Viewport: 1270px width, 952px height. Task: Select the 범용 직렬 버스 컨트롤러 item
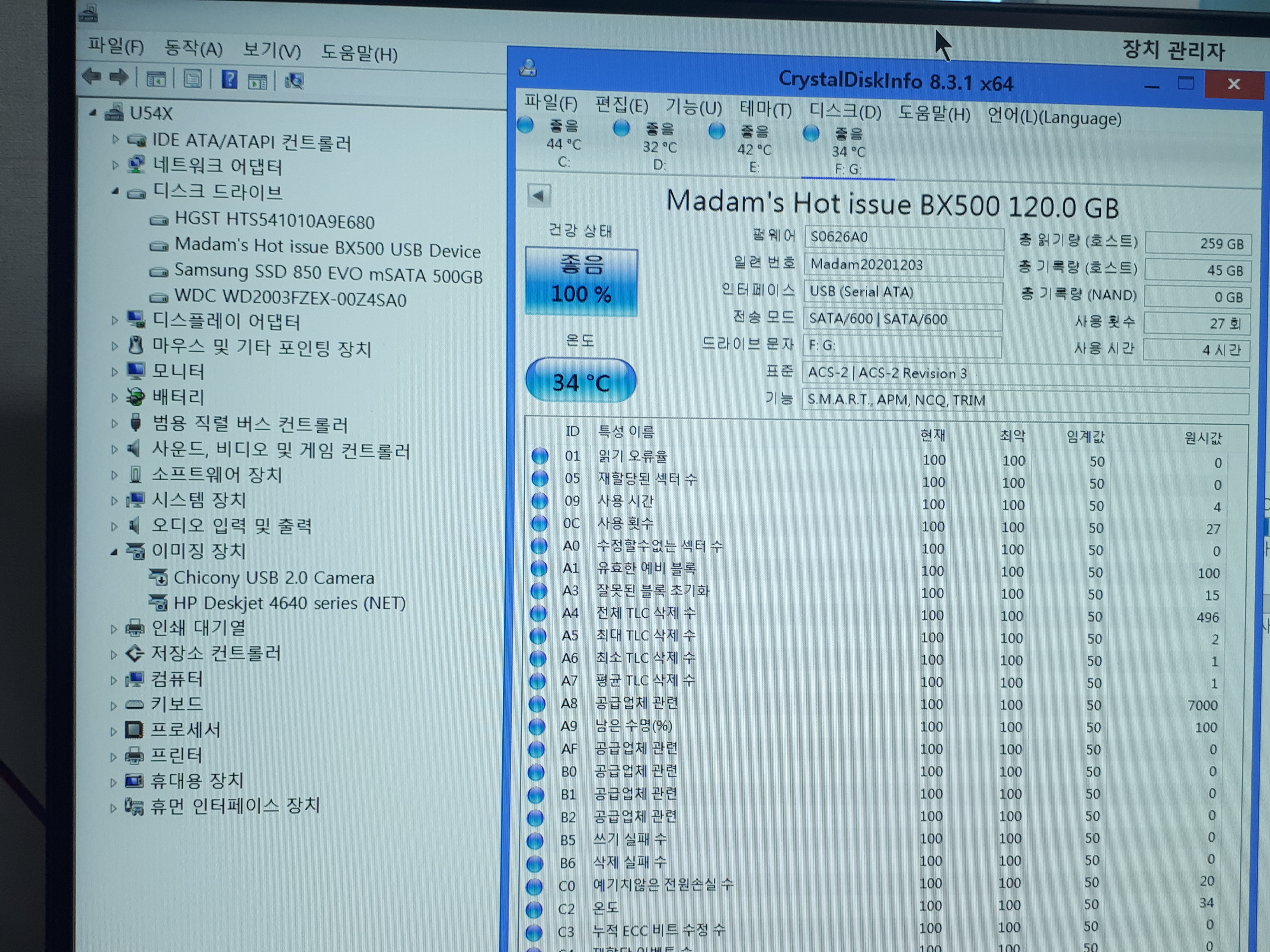pyautogui.click(x=250, y=424)
